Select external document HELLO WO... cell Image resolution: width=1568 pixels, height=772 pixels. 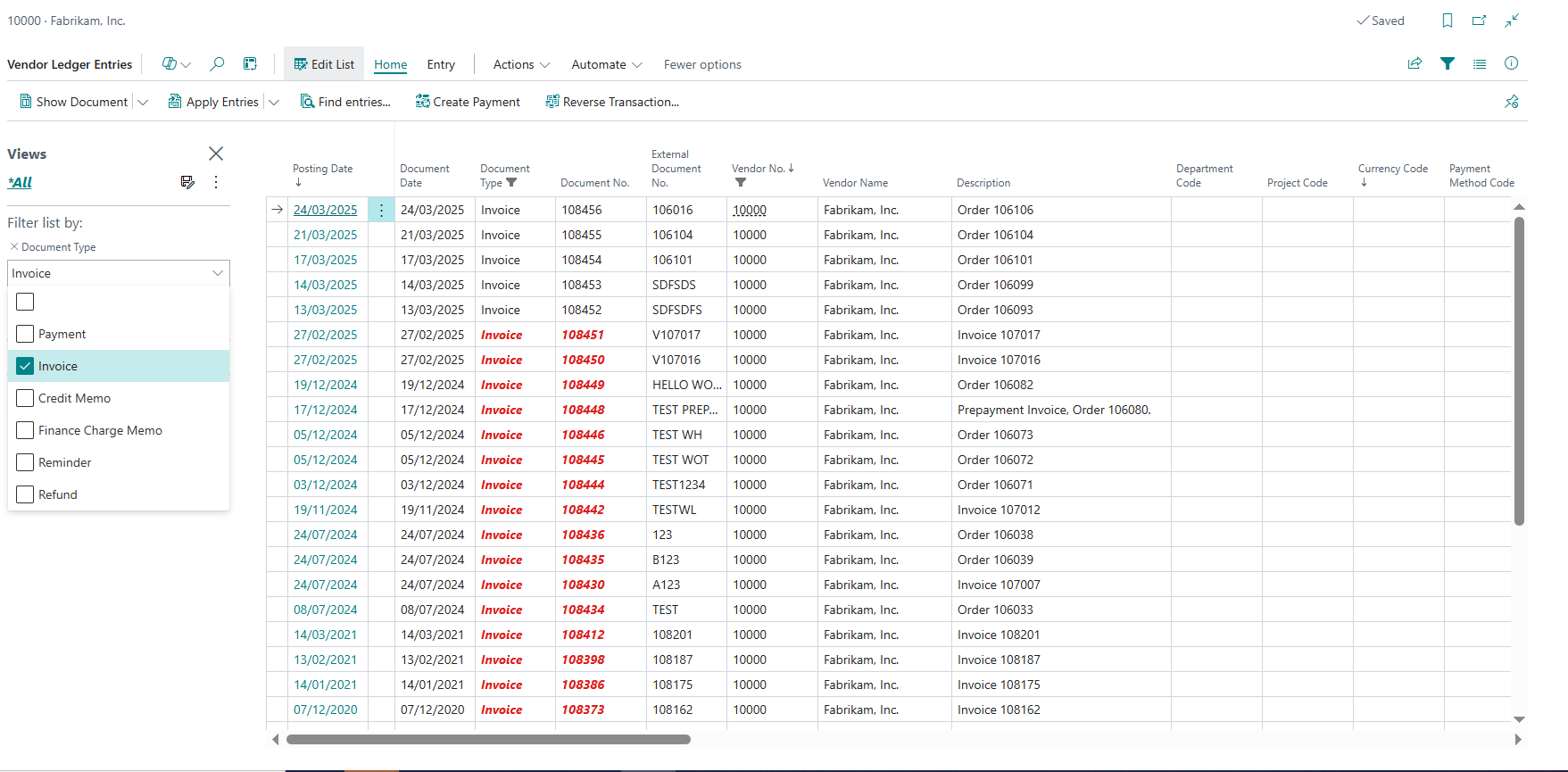click(x=686, y=385)
